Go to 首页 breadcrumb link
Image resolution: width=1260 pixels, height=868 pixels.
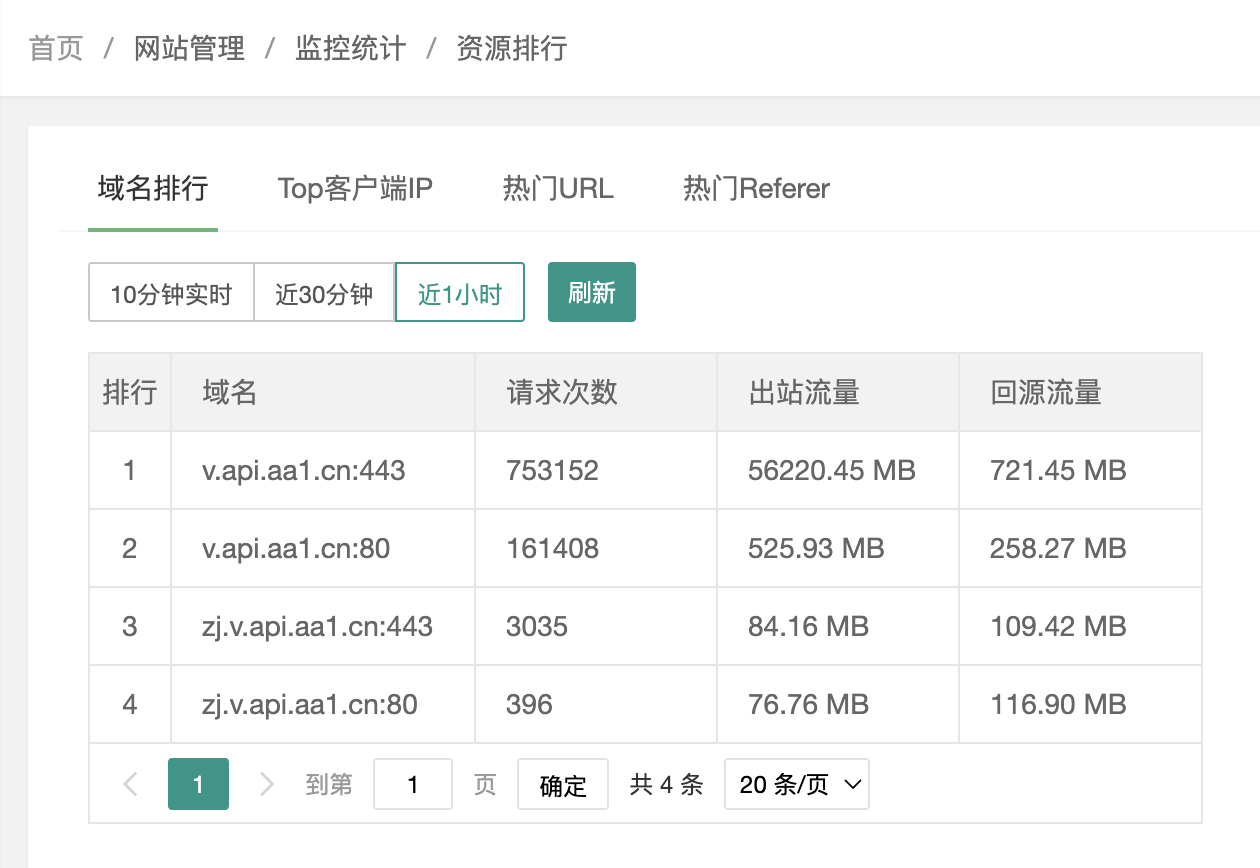click(x=56, y=48)
